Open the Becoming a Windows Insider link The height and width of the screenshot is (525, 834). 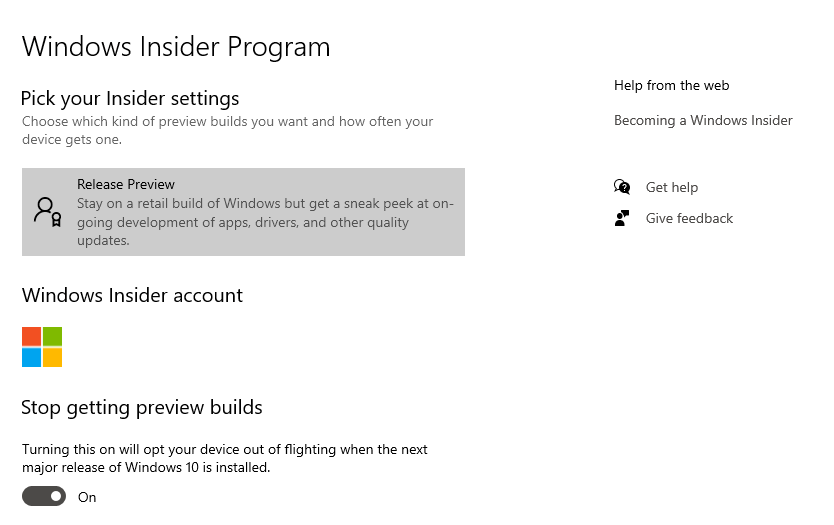(x=703, y=120)
